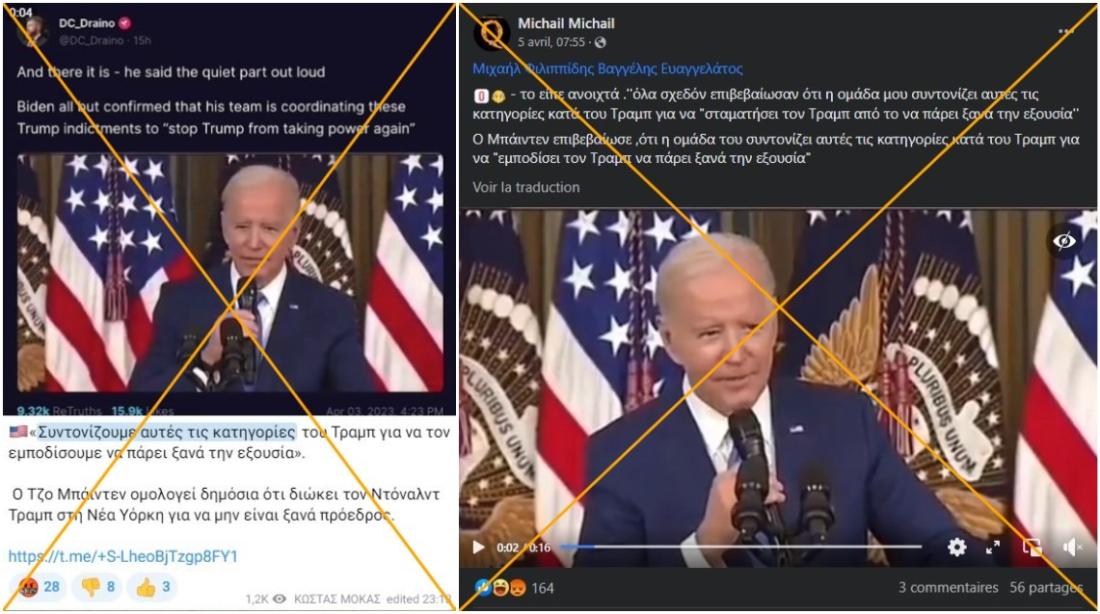Viewport: 1100px width, 614px height.
Task: Click thumbs up reaction with 3
Action: pyautogui.click(x=152, y=587)
